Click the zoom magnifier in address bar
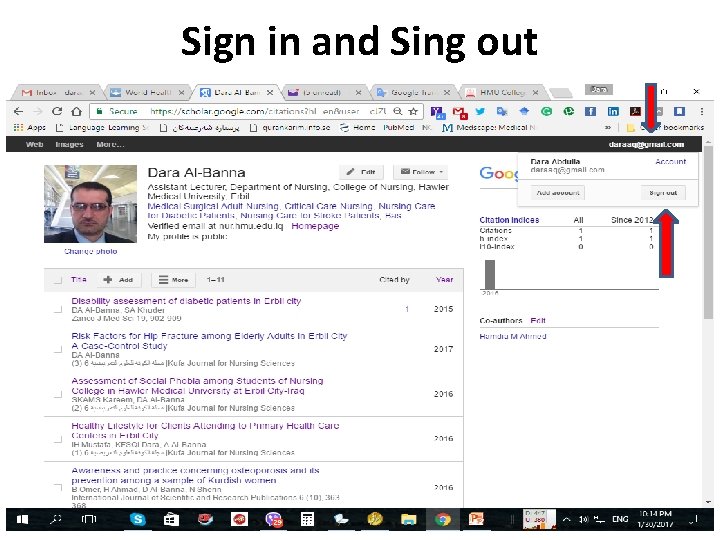The image size is (720, 540). (x=398, y=111)
